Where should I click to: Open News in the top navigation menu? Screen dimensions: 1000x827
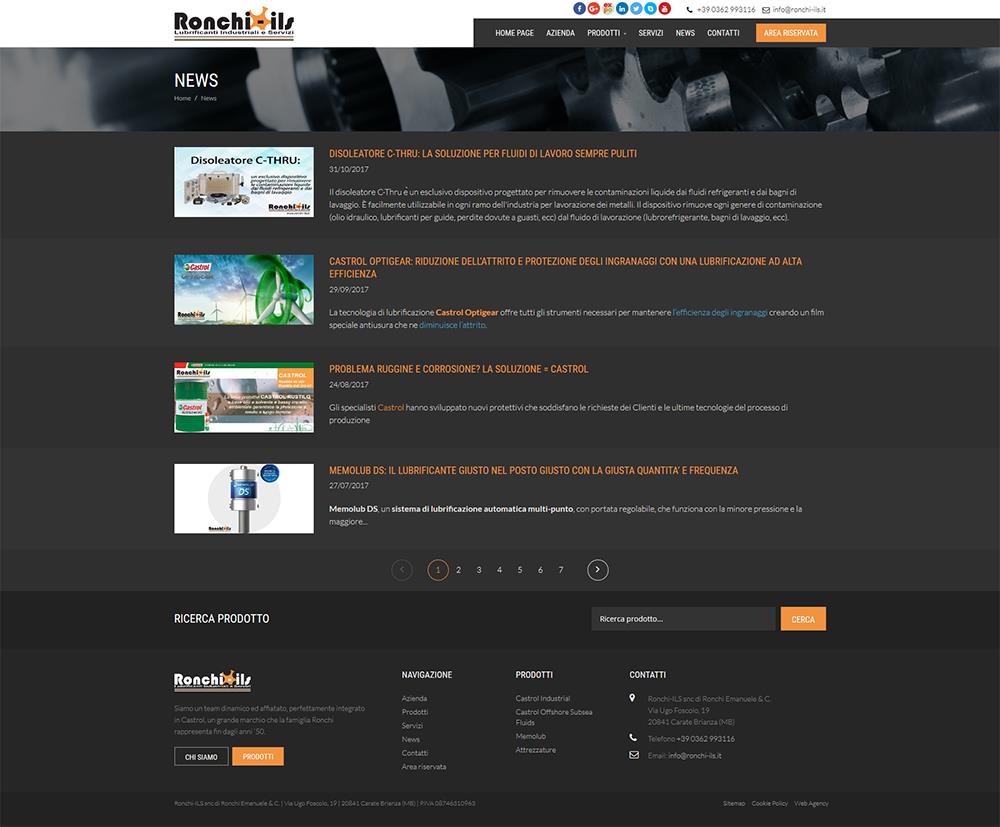(685, 33)
